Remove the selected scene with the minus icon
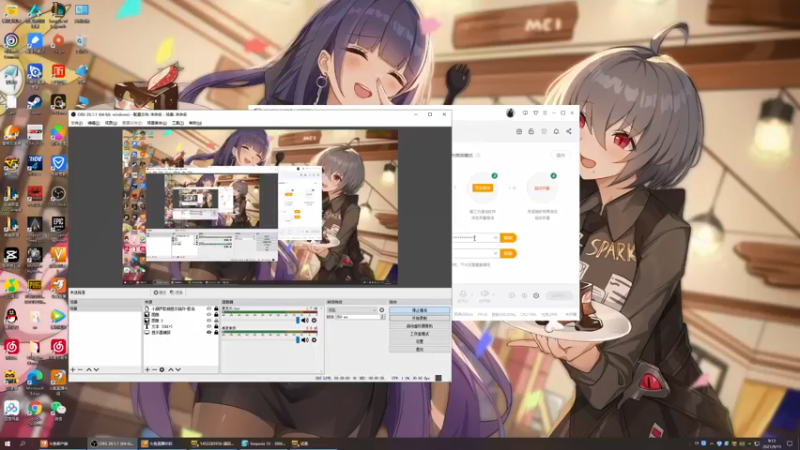The width and height of the screenshot is (800, 450). click(80, 369)
